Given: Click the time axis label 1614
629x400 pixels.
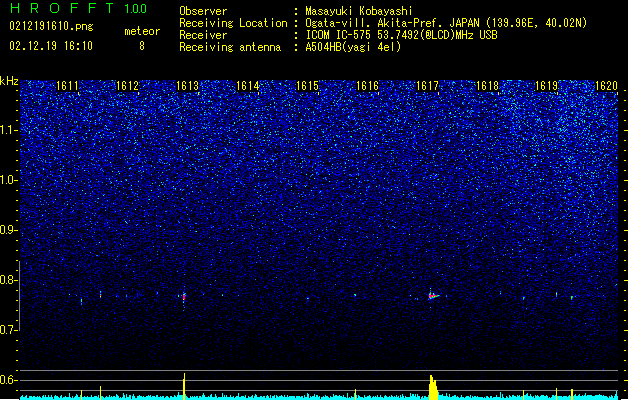Looking at the screenshot, I should coord(248,86).
